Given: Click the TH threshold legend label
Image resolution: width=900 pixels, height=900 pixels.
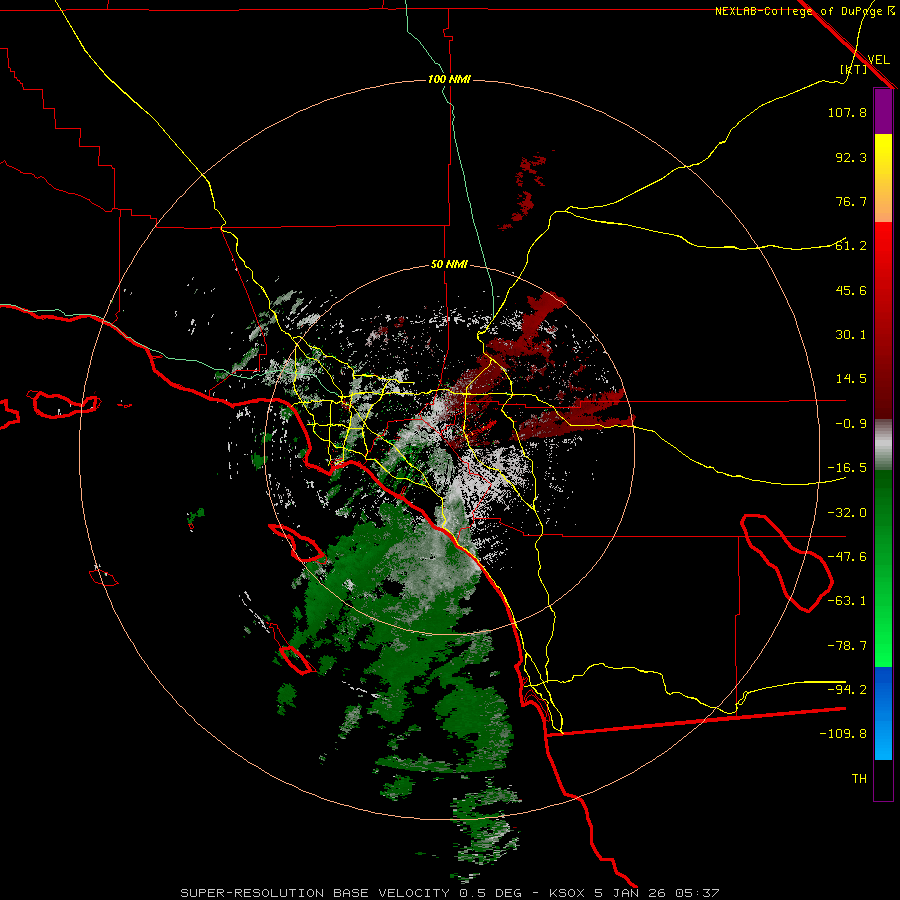Looking at the screenshot, I should coord(859,779).
